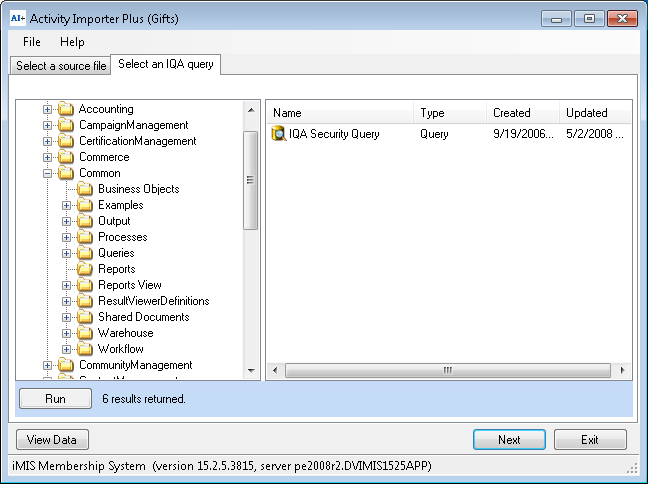648x484 pixels.
Task: Select the Shared Documents folder icon
Action: [86, 317]
